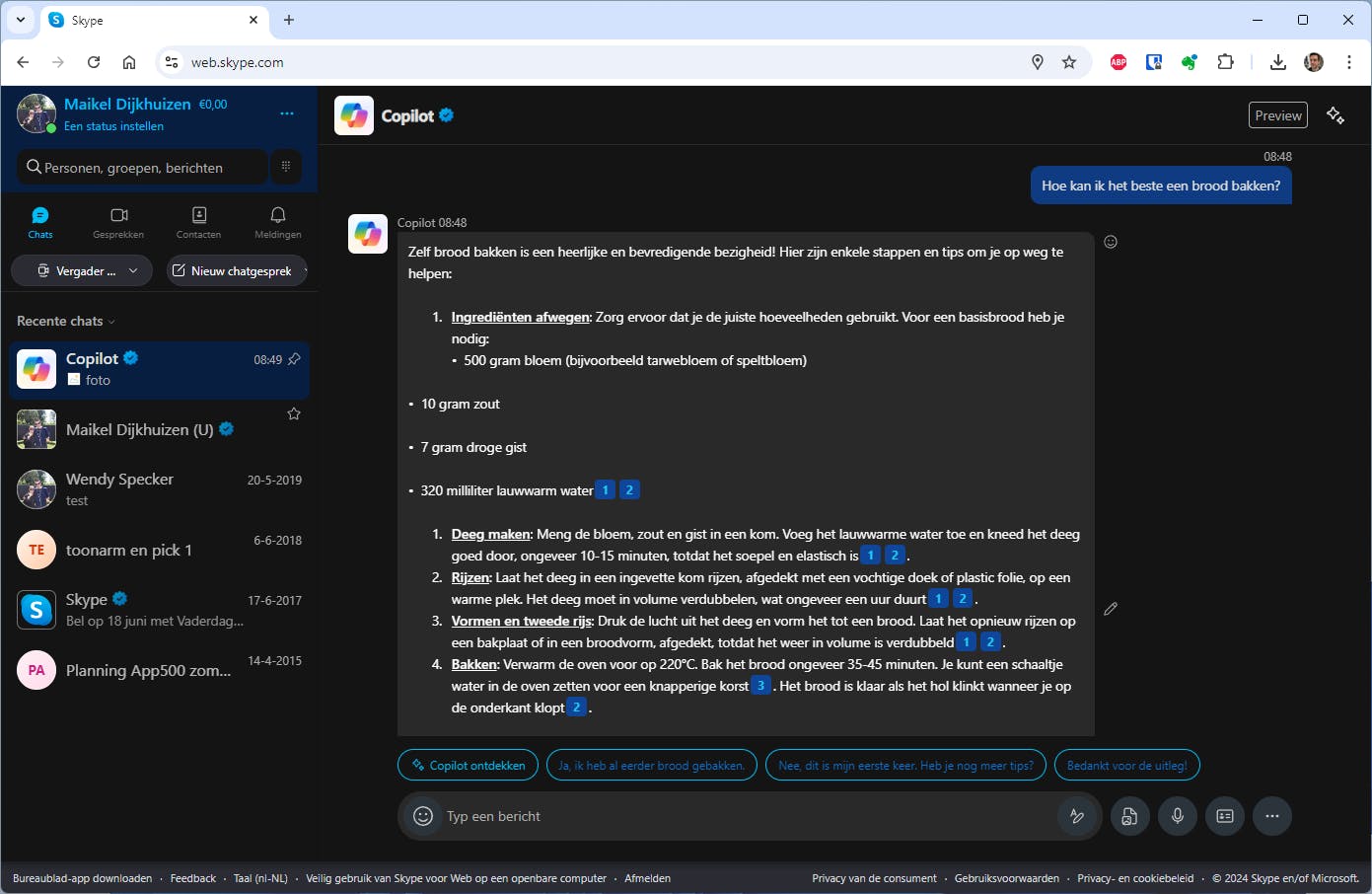The height and width of the screenshot is (894, 1372).
Task: Open the Wendy Specker chat
Action: 160,489
